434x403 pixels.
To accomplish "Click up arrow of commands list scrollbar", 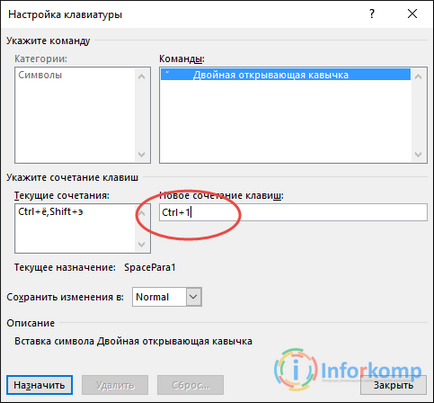I will [x=418, y=76].
